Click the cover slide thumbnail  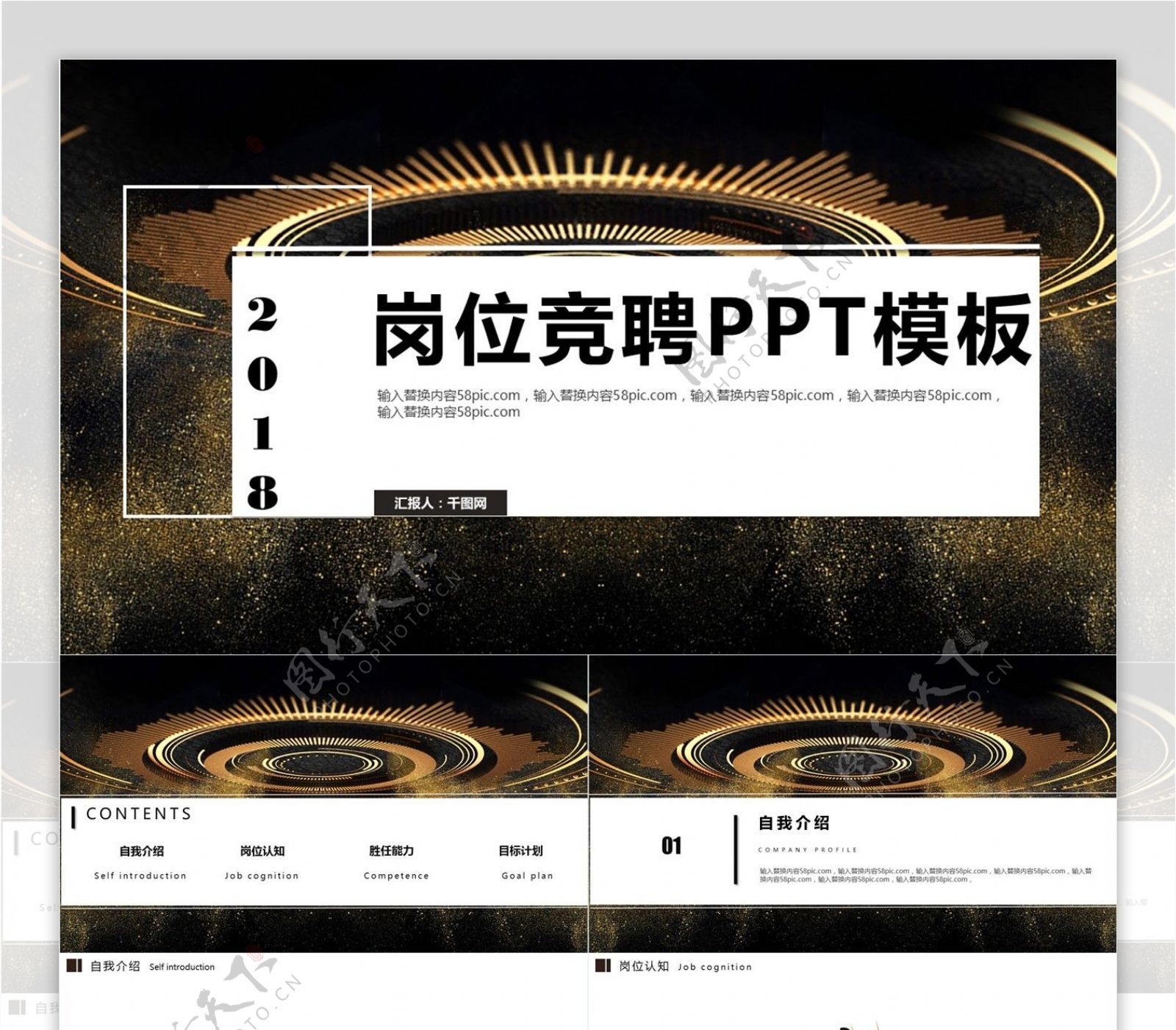point(588,357)
